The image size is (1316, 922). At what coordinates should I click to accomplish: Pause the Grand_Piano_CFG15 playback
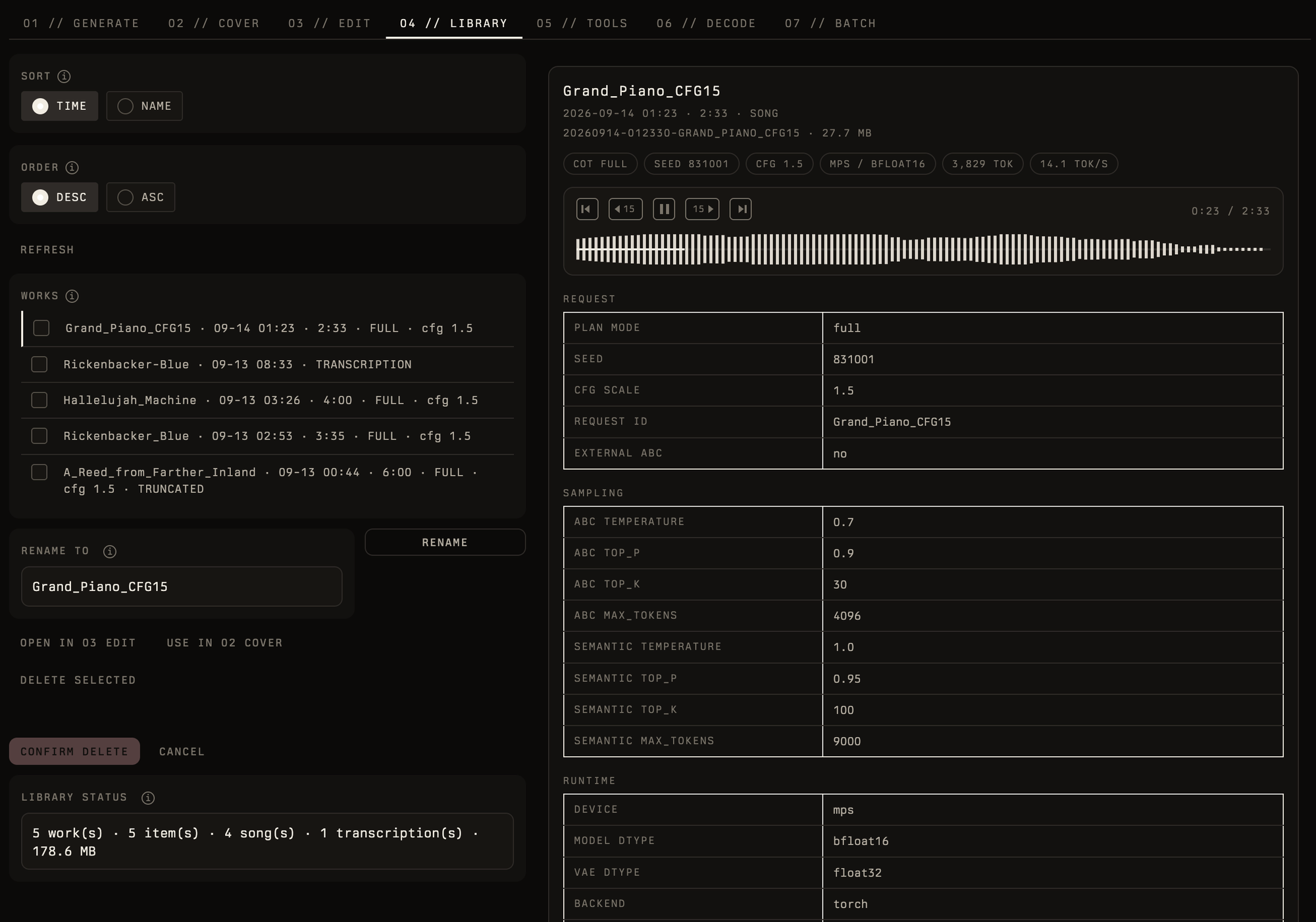pos(664,209)
